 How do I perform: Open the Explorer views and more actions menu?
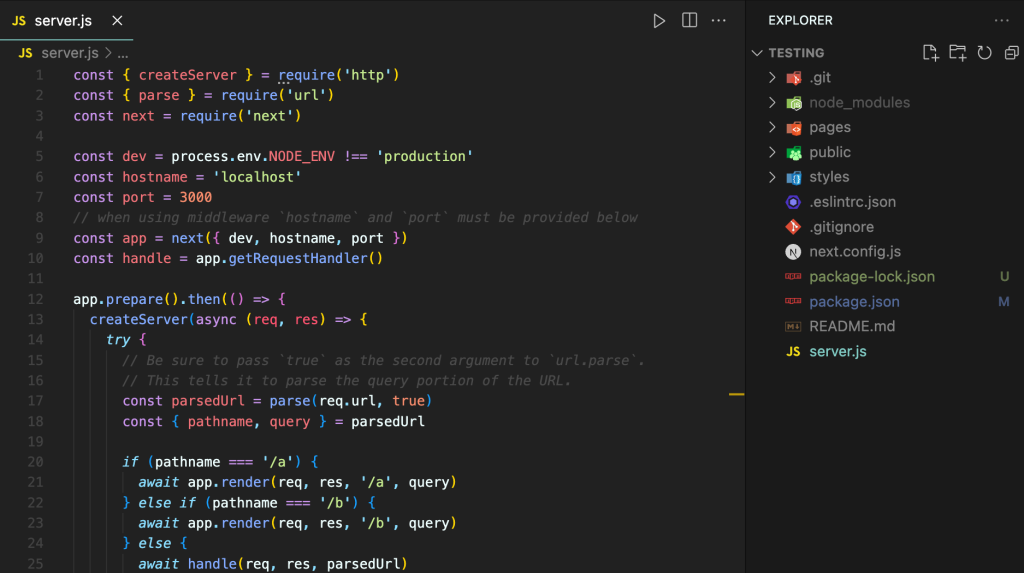pyautogui.click(x=1001, y=21)
